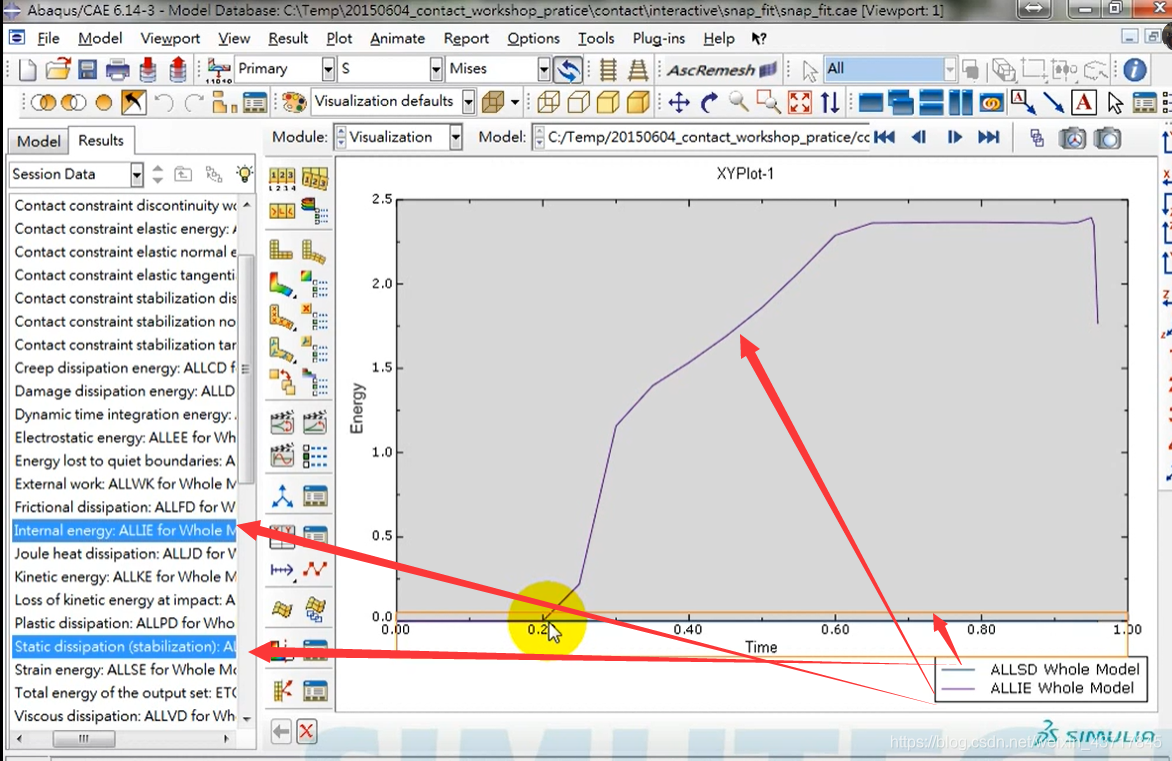Screen dimensions: 1172x761
Task: Click the Plot Symbols on Deformed Shape icon
Action: click(281, 318)
